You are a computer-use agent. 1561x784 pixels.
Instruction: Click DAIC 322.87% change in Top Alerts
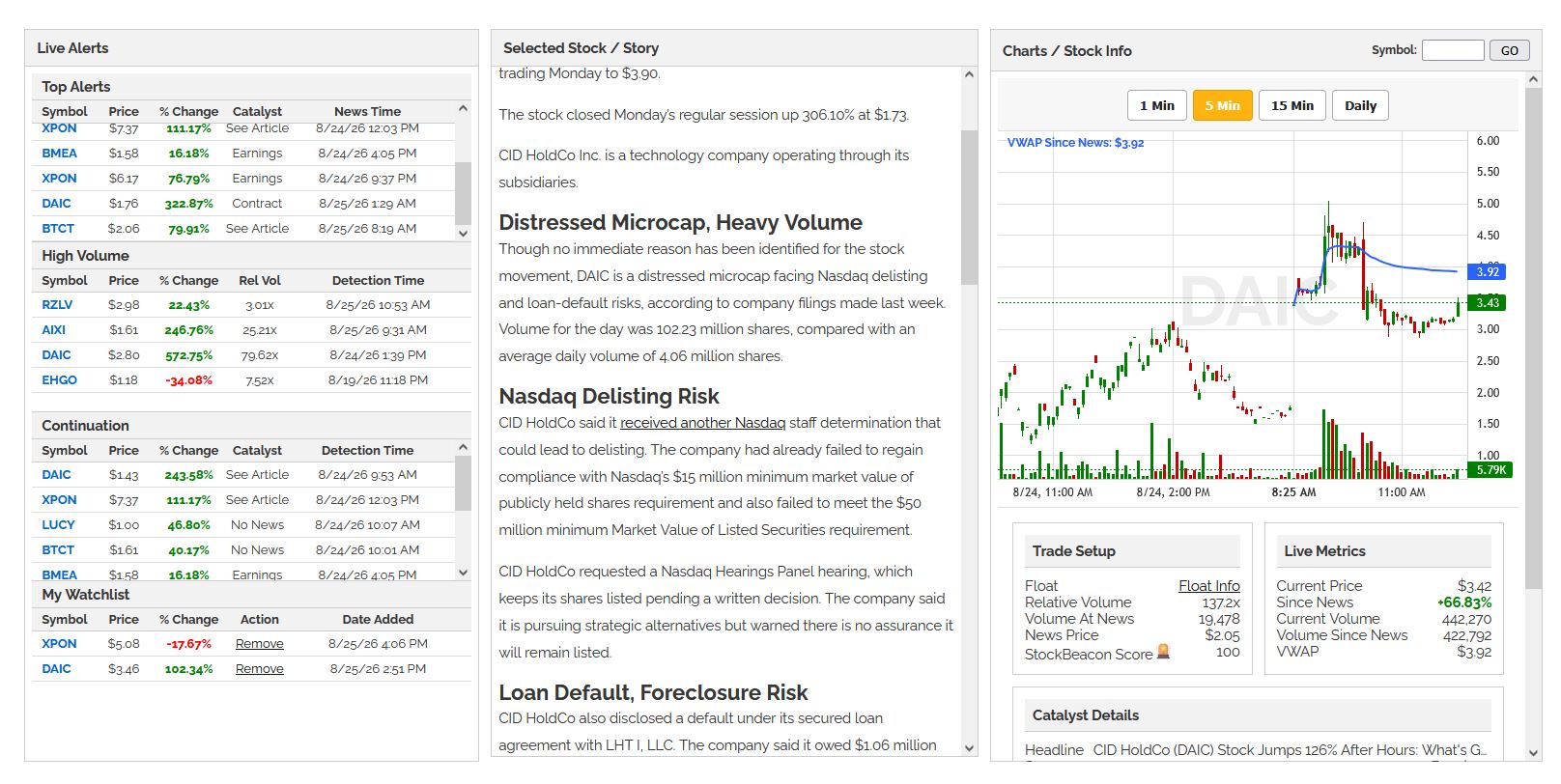[x=188, y=203]
